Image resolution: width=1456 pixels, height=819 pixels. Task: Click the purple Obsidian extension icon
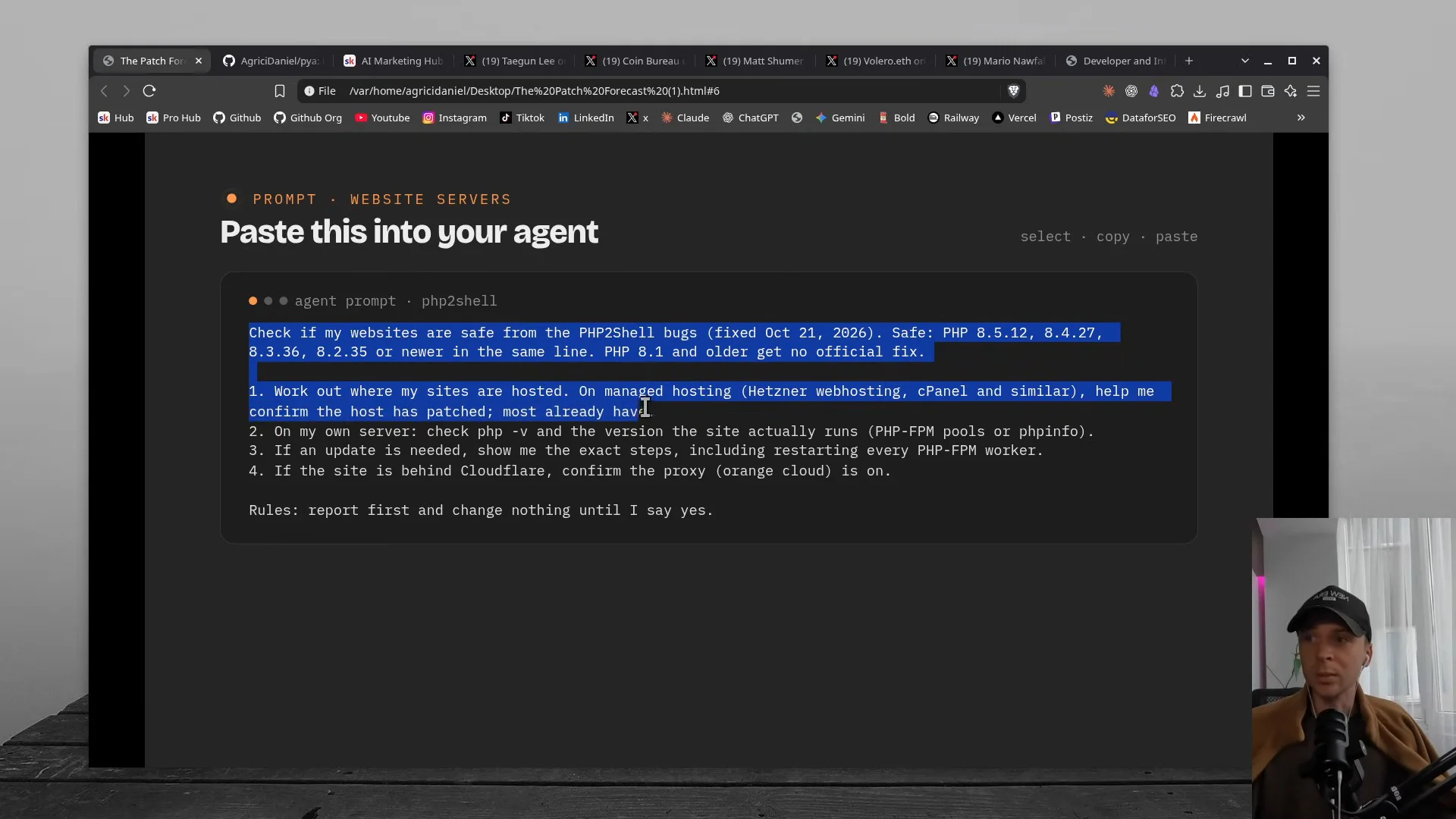[x=1154, y=91]
